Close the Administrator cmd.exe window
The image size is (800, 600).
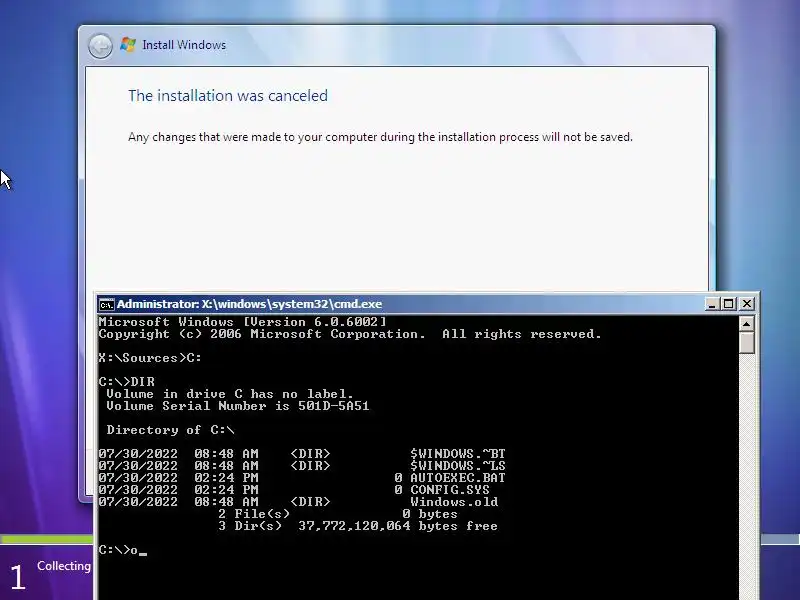pyautogui.click(x=746, y=304)
